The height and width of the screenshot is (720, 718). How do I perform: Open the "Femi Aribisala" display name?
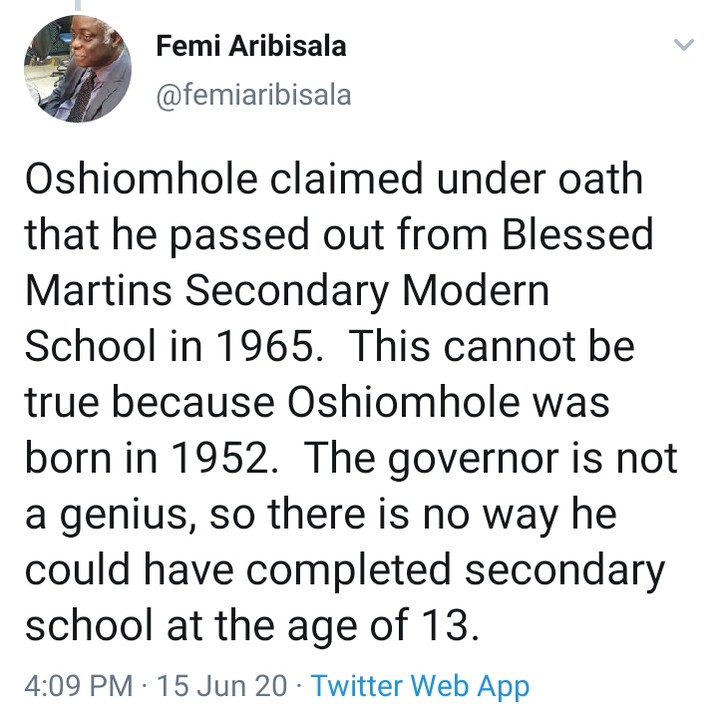tap(250, 47)
